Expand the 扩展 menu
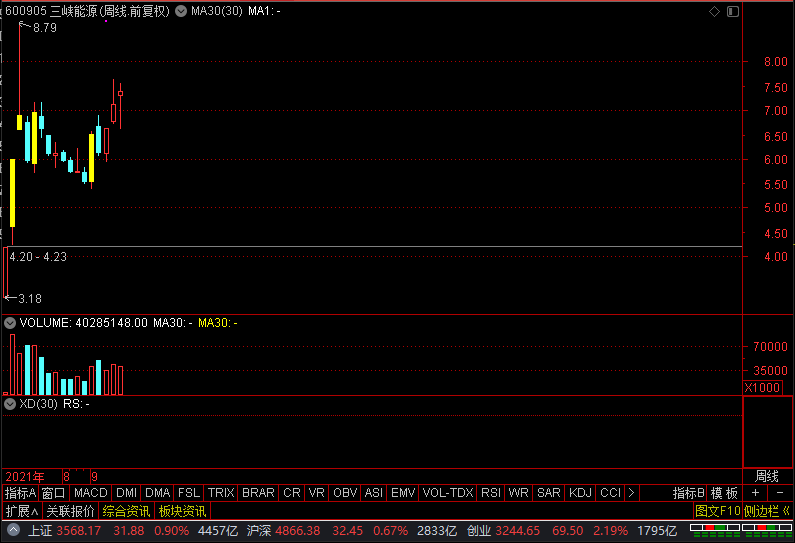This screenshot has width=795, height=543. pos(21,511)
